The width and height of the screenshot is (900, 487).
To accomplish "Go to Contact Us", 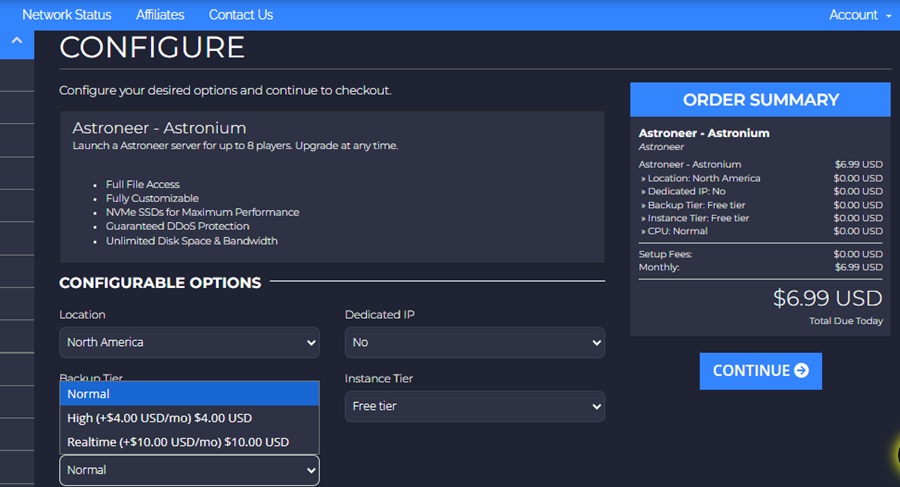I will (240, 15).
